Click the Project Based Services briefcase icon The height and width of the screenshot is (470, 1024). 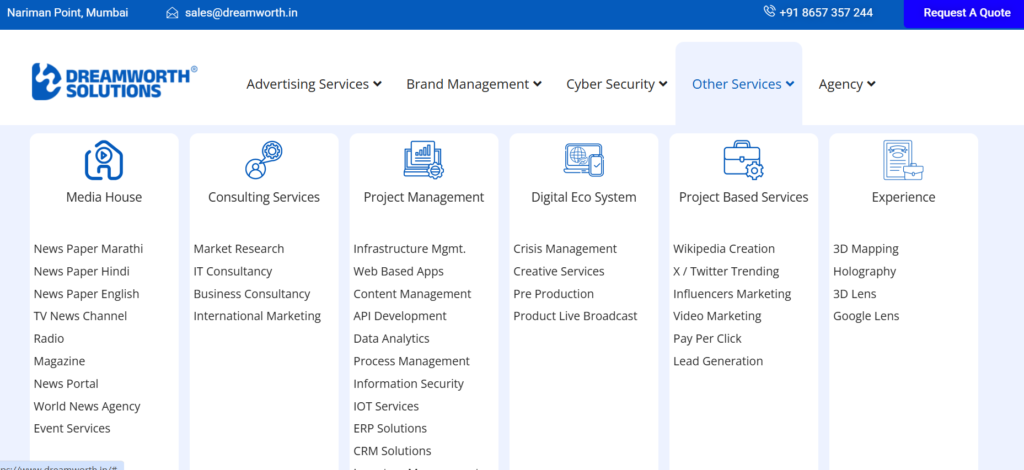743,160
